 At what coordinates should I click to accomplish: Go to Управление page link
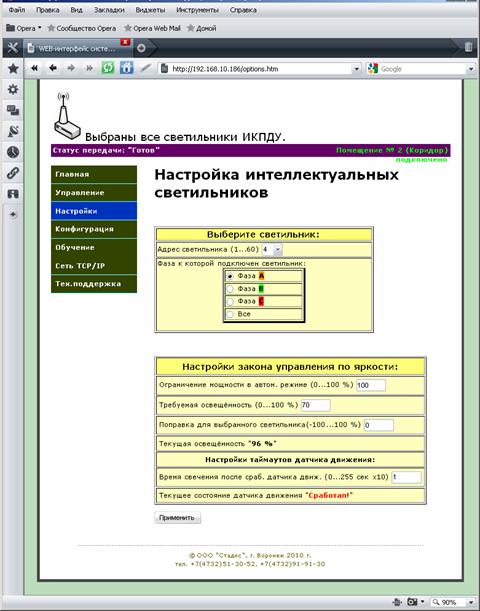click(x=94, y=192)
